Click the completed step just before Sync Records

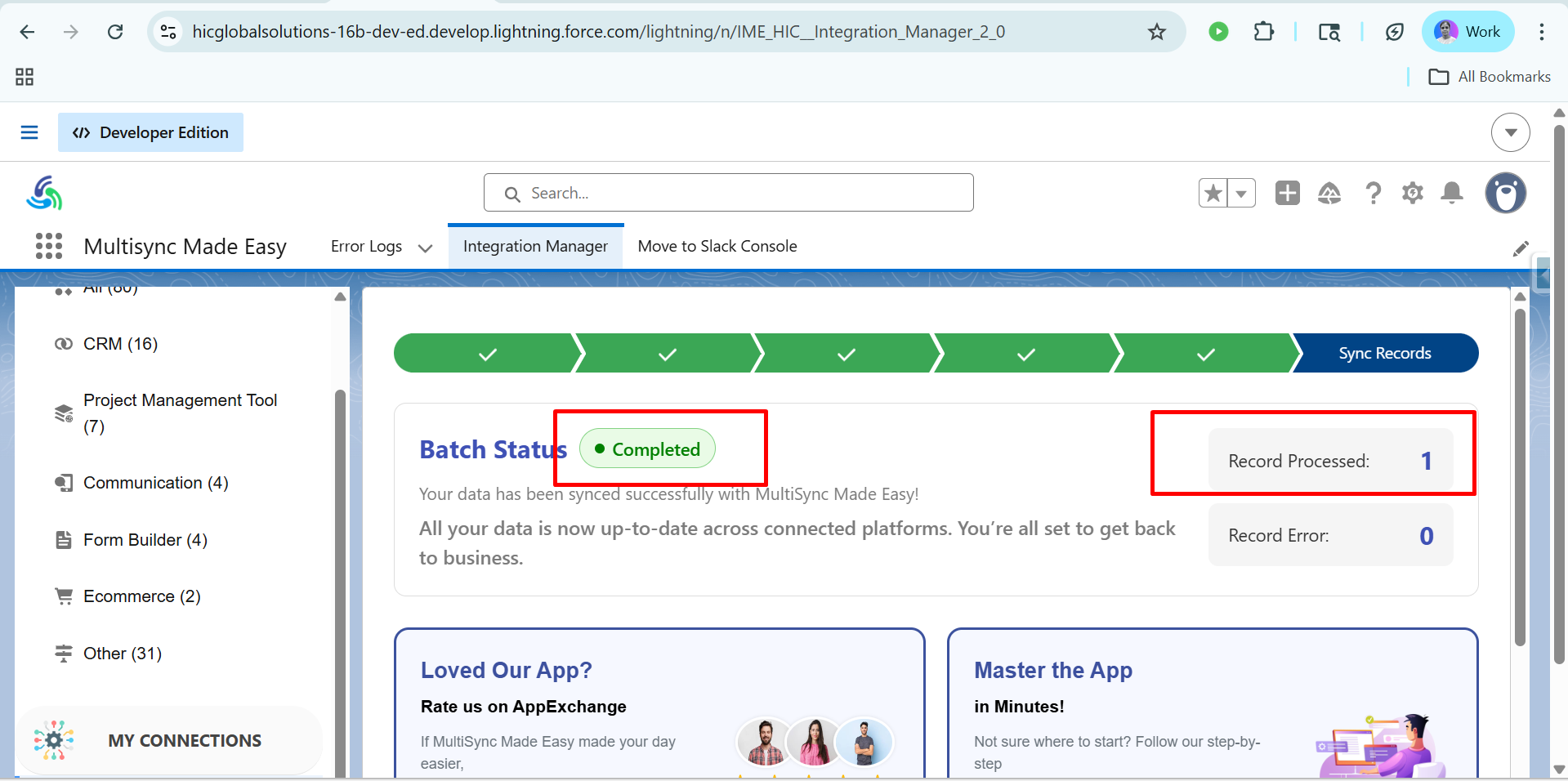(1205, 353)
